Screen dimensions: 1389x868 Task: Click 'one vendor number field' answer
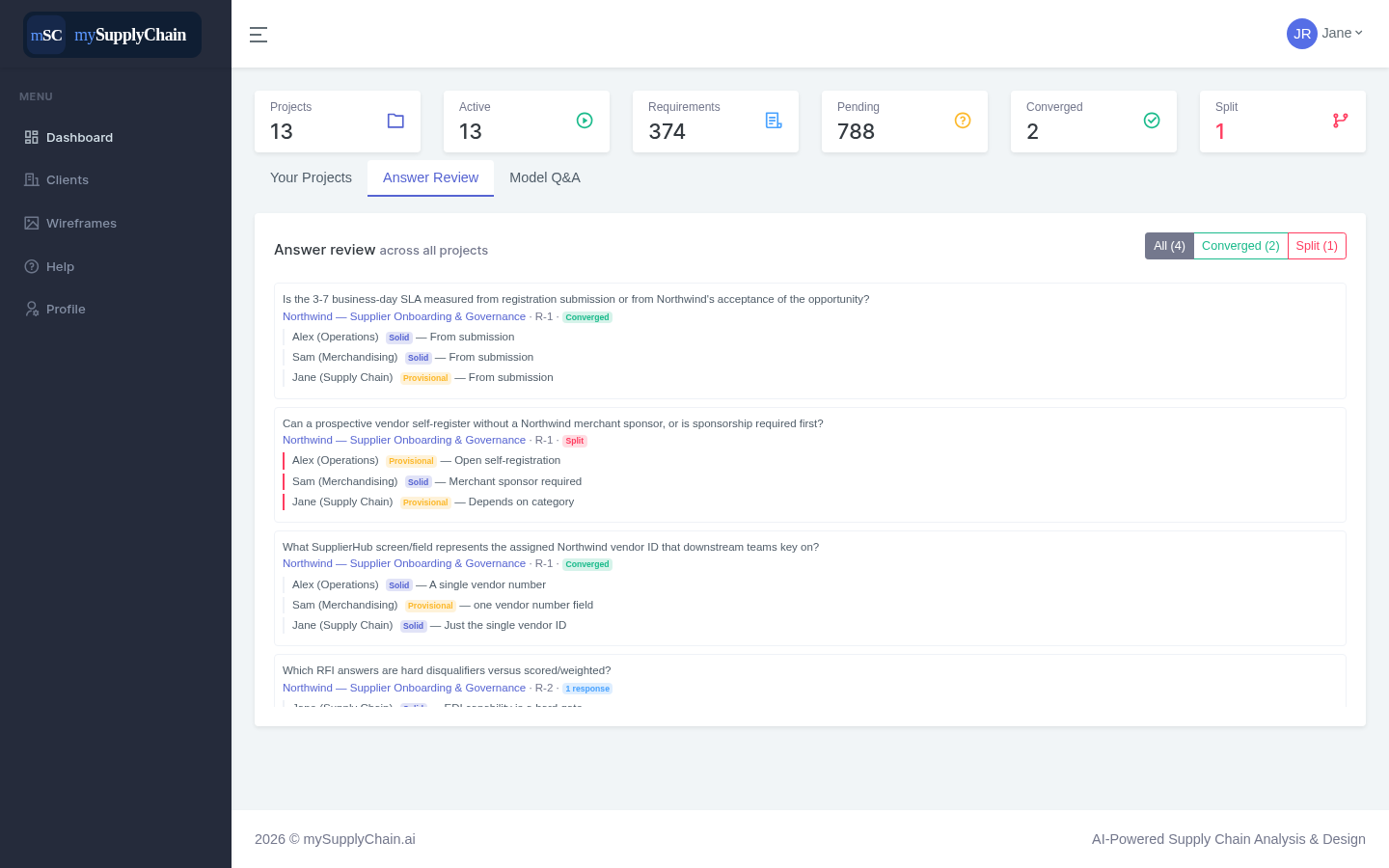(533, 605)
